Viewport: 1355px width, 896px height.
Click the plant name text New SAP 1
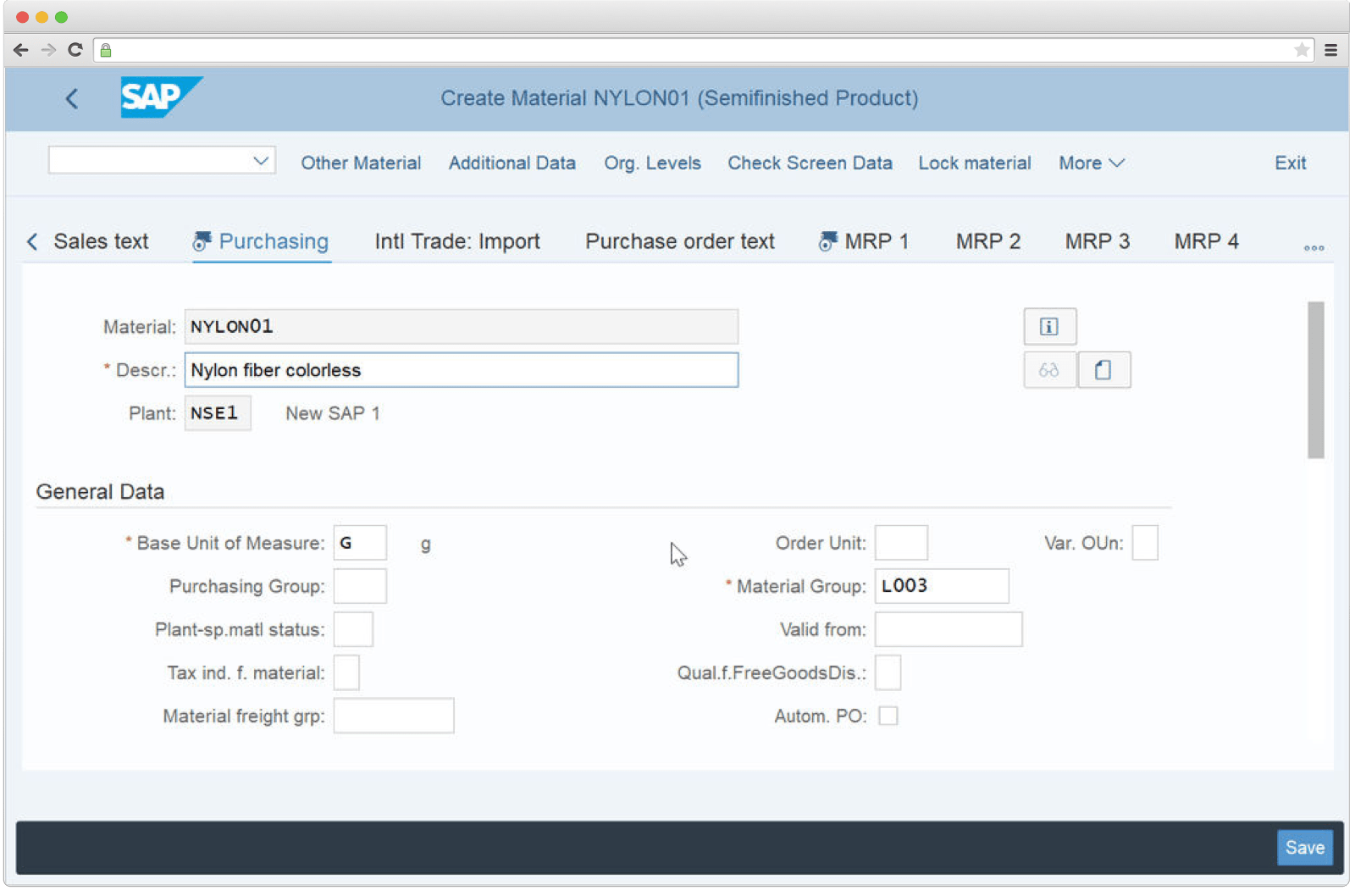click(333, 413)
